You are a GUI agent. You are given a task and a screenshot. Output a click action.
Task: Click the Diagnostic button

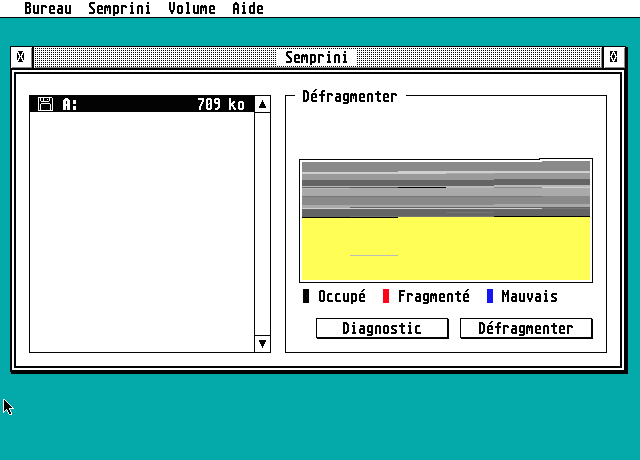[382, 329]
